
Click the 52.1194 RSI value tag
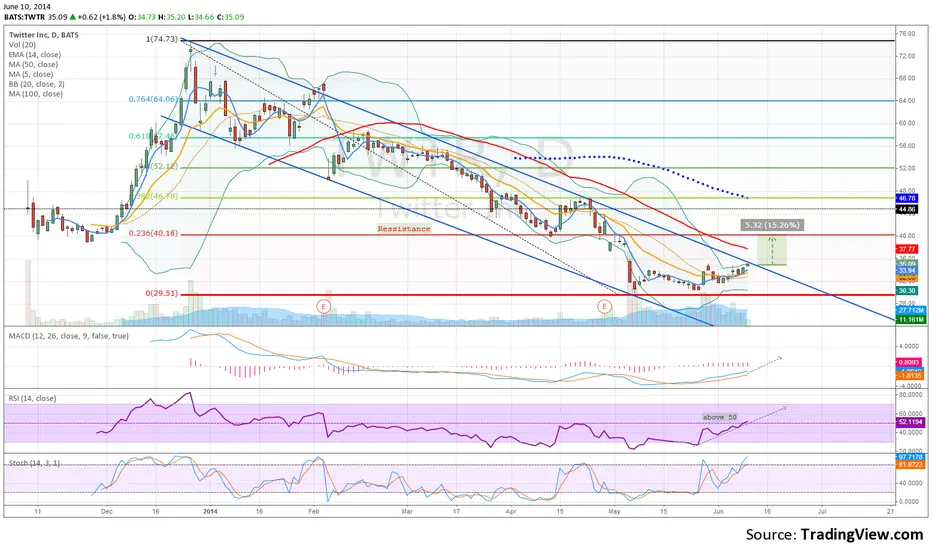pos(911,422)
